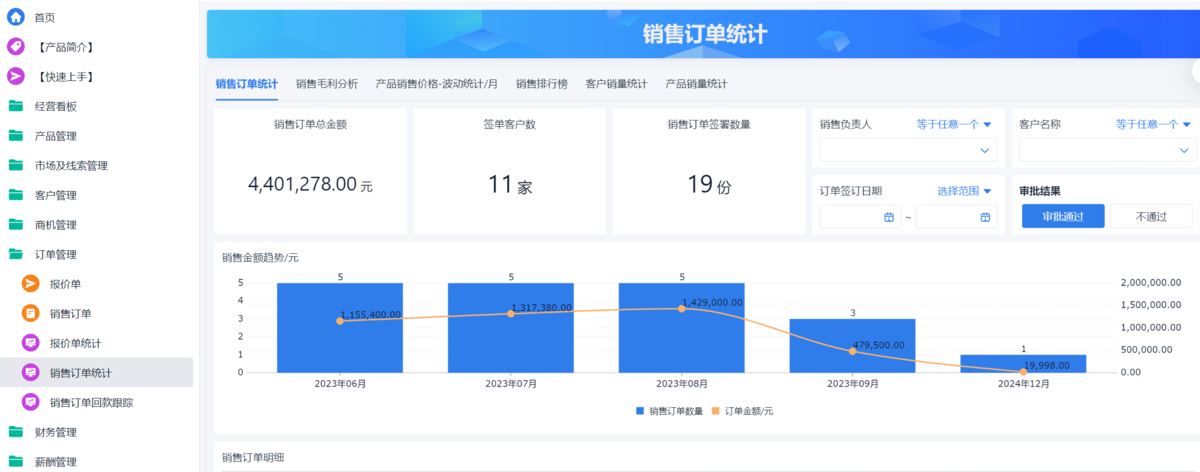The image size is (1200, 472).
Task: Click the 2023年07月 bar
Action: point(511,328)
